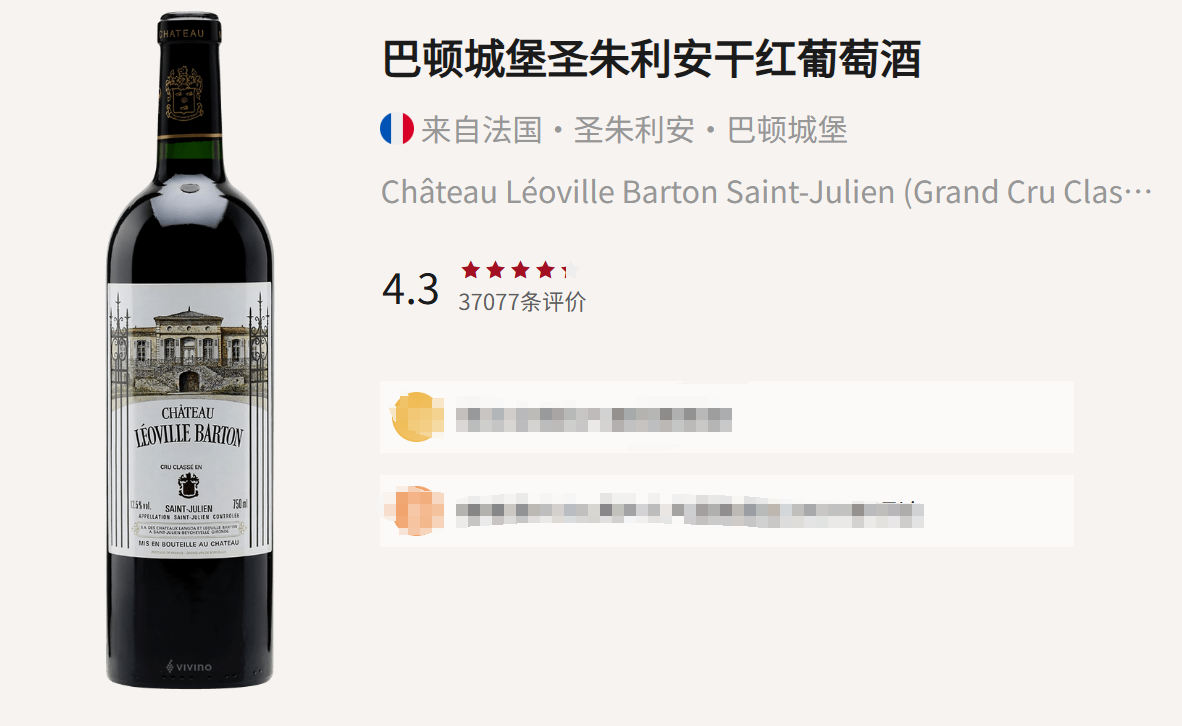This screenshot has height=726, width=1182.
Task: Click the Château Léoville Barton Saint-Julien subtitle
Action: click(767, 192)
